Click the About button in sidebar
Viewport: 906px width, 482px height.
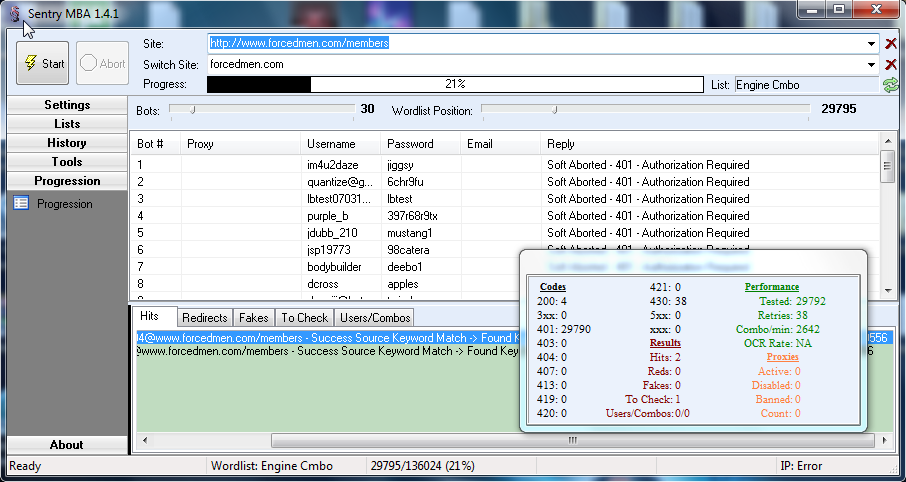point(67,445)
